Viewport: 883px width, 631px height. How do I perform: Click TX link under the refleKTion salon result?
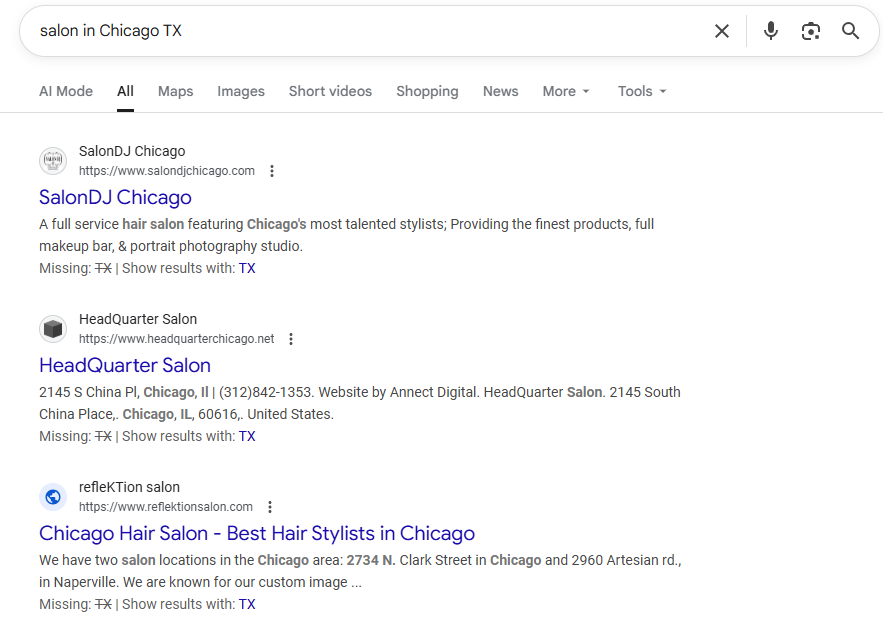tap(247, 604)
